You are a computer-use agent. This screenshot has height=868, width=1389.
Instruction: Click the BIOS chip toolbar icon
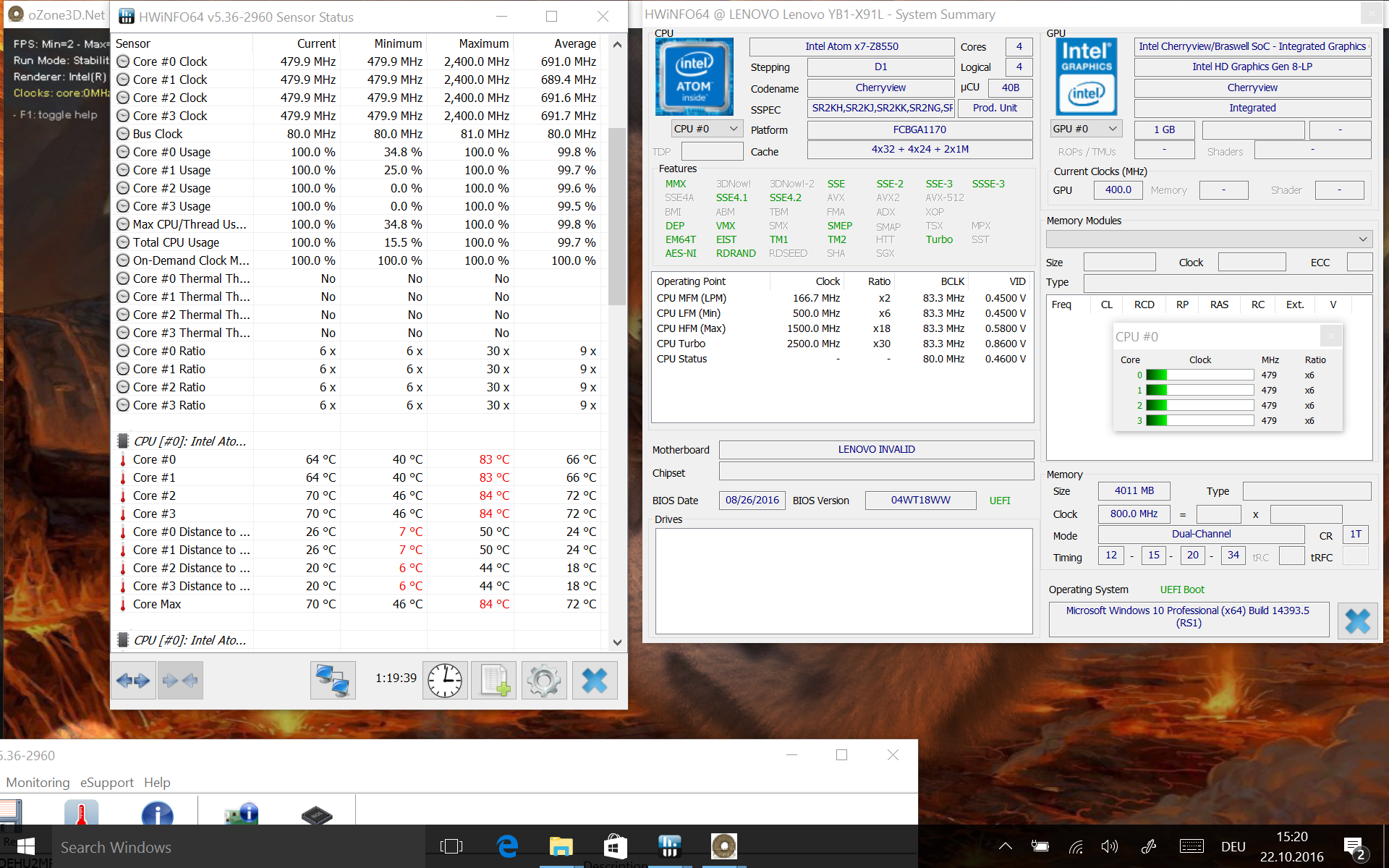click(x=316, y=814)
